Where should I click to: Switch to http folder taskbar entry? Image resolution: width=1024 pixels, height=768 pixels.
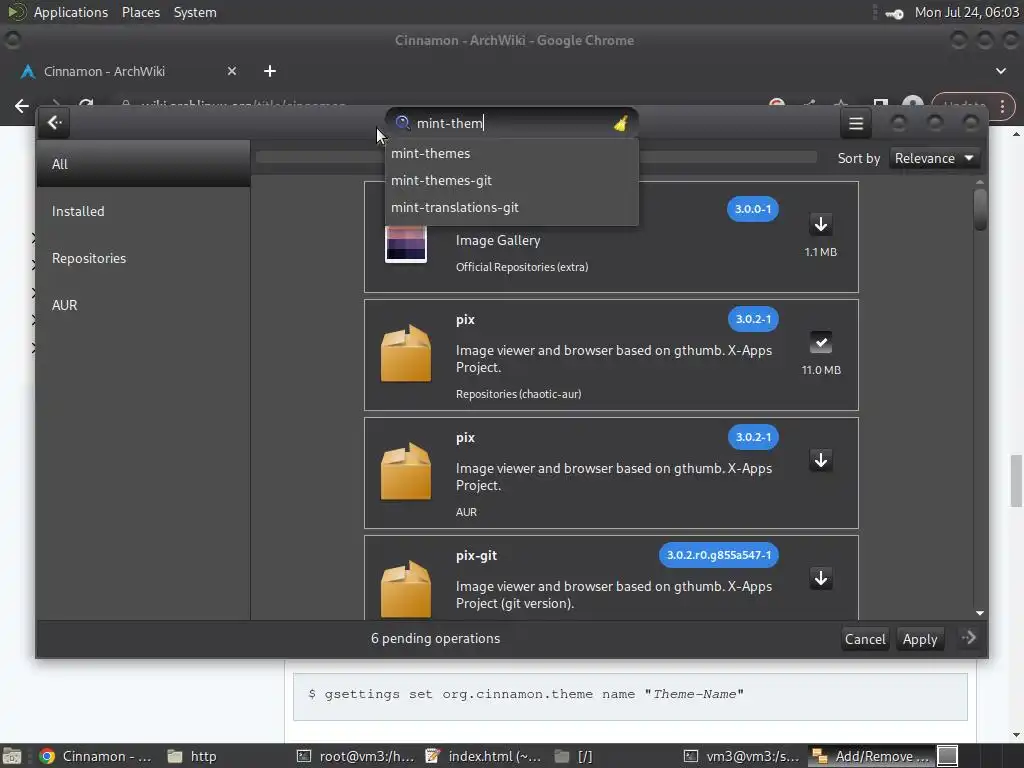(192, 756)
